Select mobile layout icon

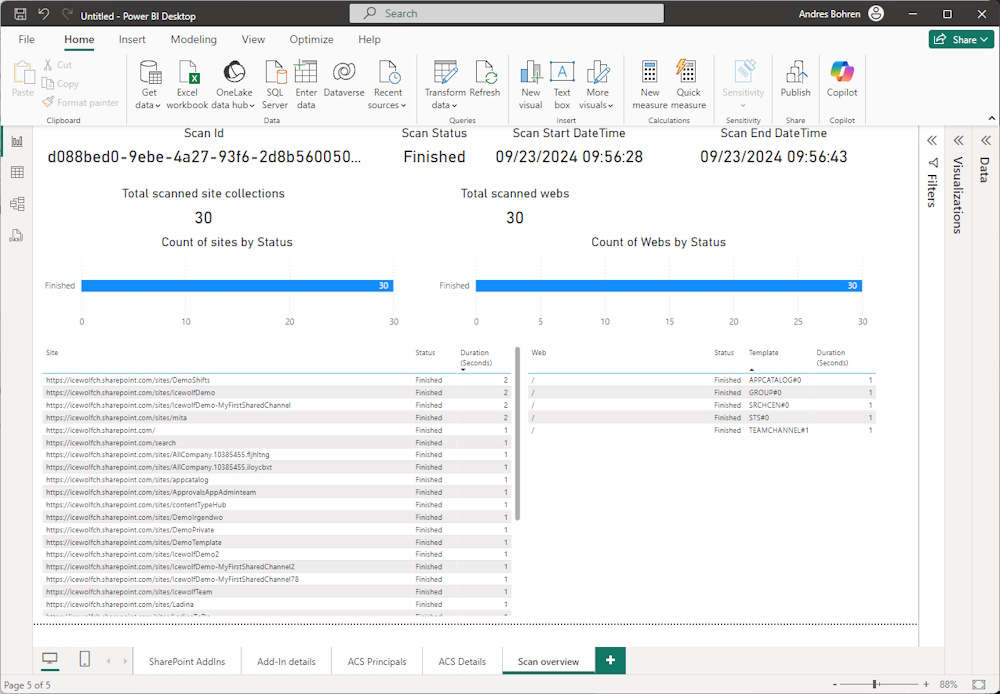(84, 660)
